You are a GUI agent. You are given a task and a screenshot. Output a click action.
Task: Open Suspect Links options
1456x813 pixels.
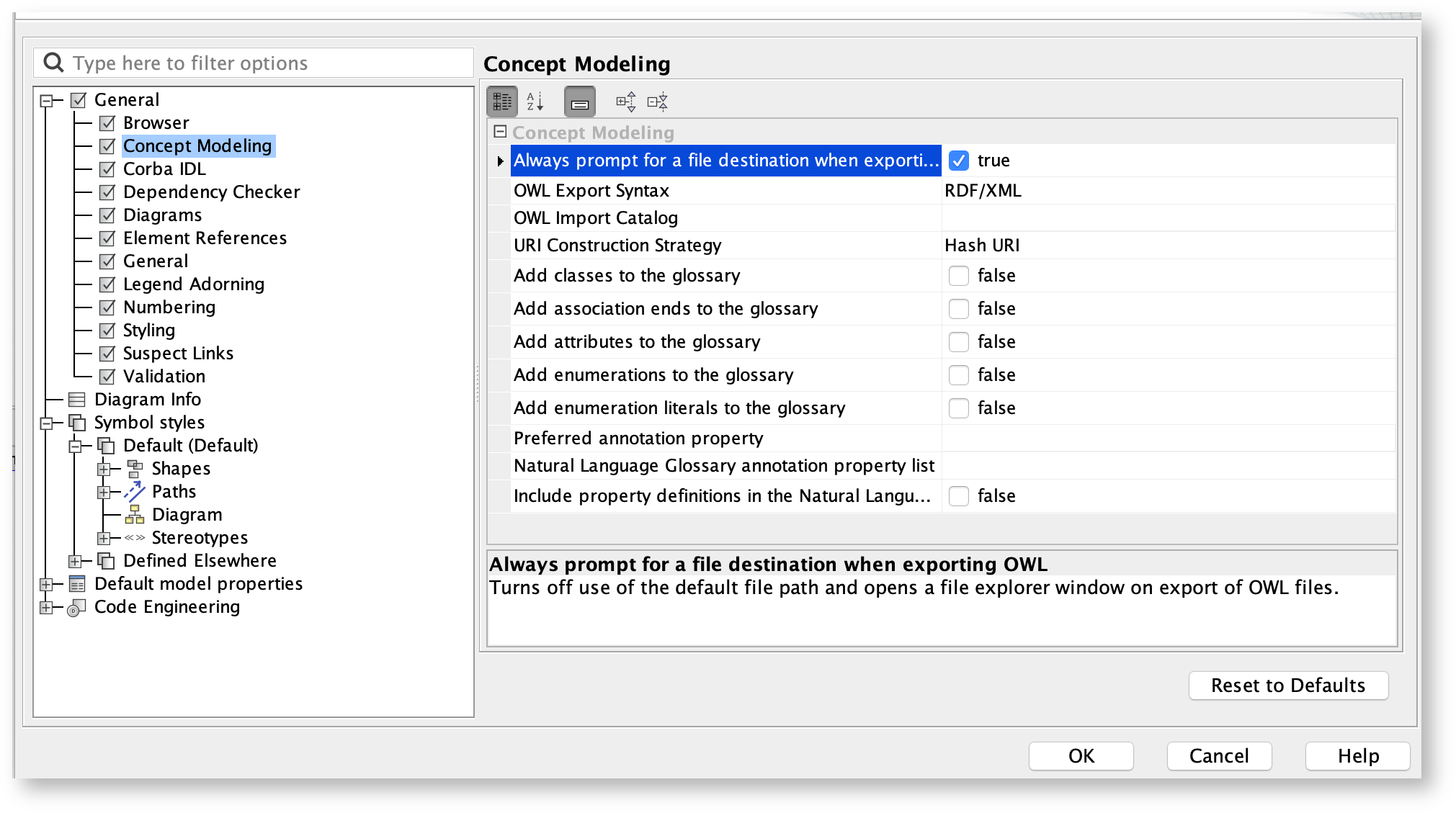[x=177, y=353]
